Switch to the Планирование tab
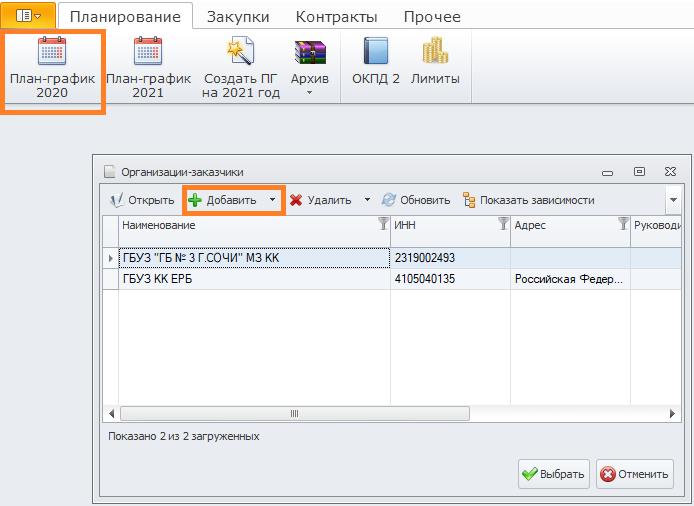The image size is (694, 506). (125, 17)
